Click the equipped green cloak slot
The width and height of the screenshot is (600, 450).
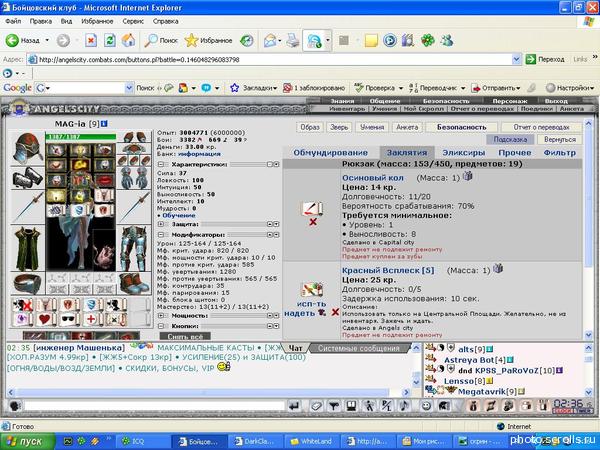click(x=27, y=248)
